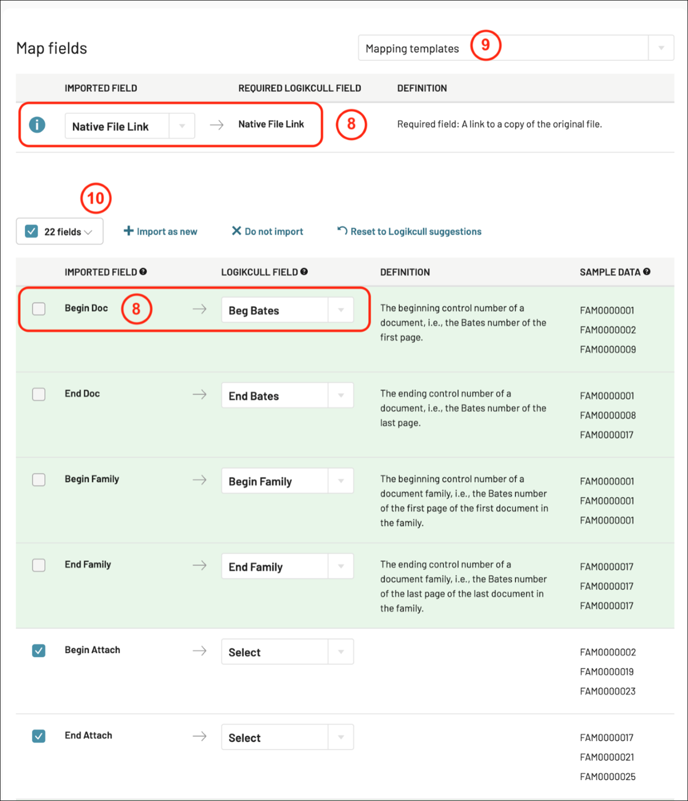688x801 pixels.
Task: Uncheck the End Attach row checkbox
Action: click(39, 736)
